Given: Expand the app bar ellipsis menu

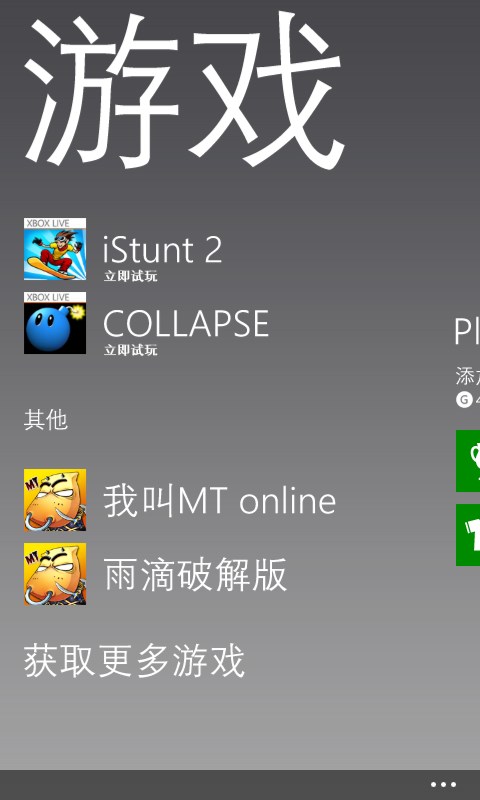Looking at the screenshot, I should coord(443,785).
